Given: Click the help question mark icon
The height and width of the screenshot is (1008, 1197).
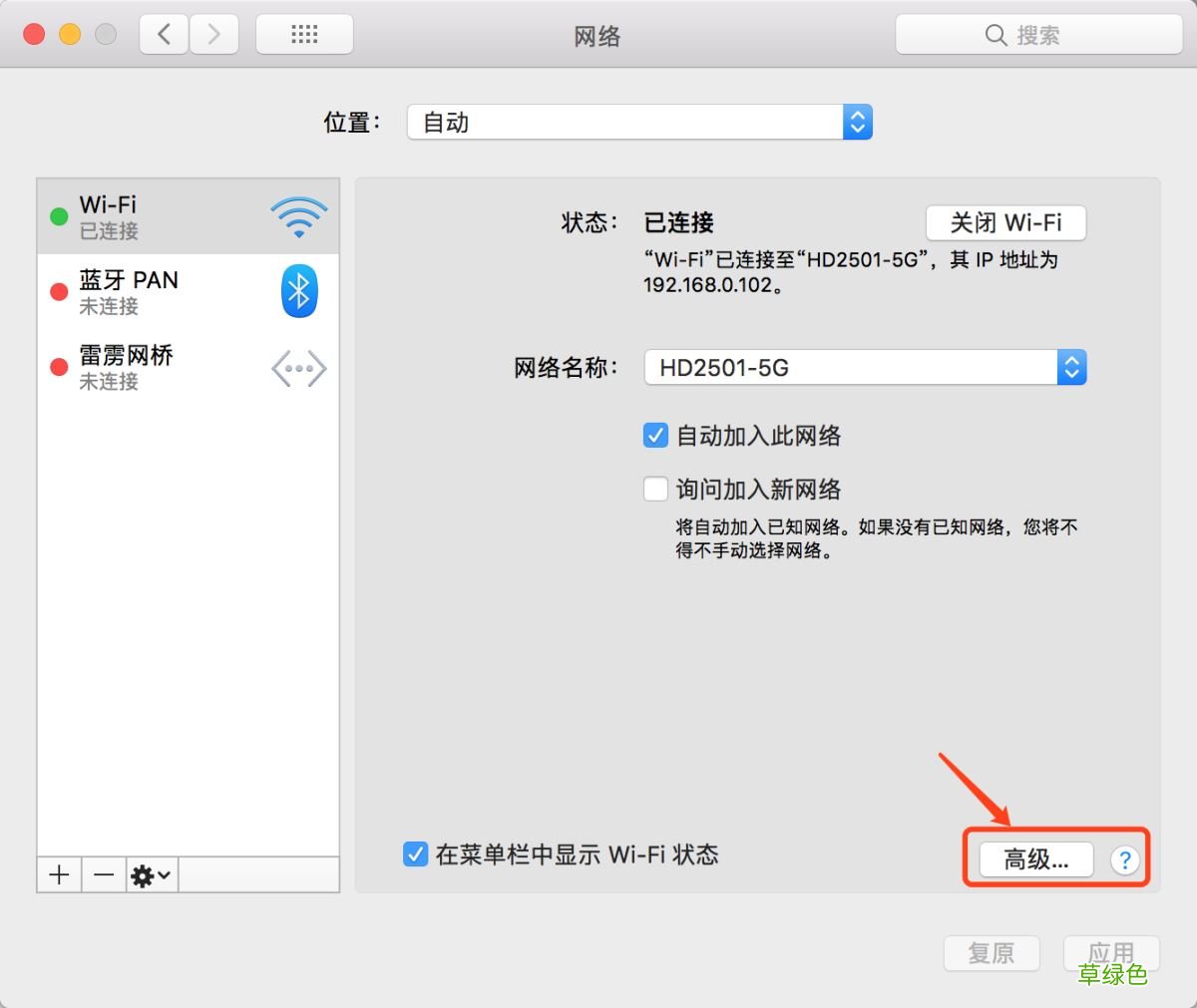Looking at the screenshot, I should coord(1125,859).
